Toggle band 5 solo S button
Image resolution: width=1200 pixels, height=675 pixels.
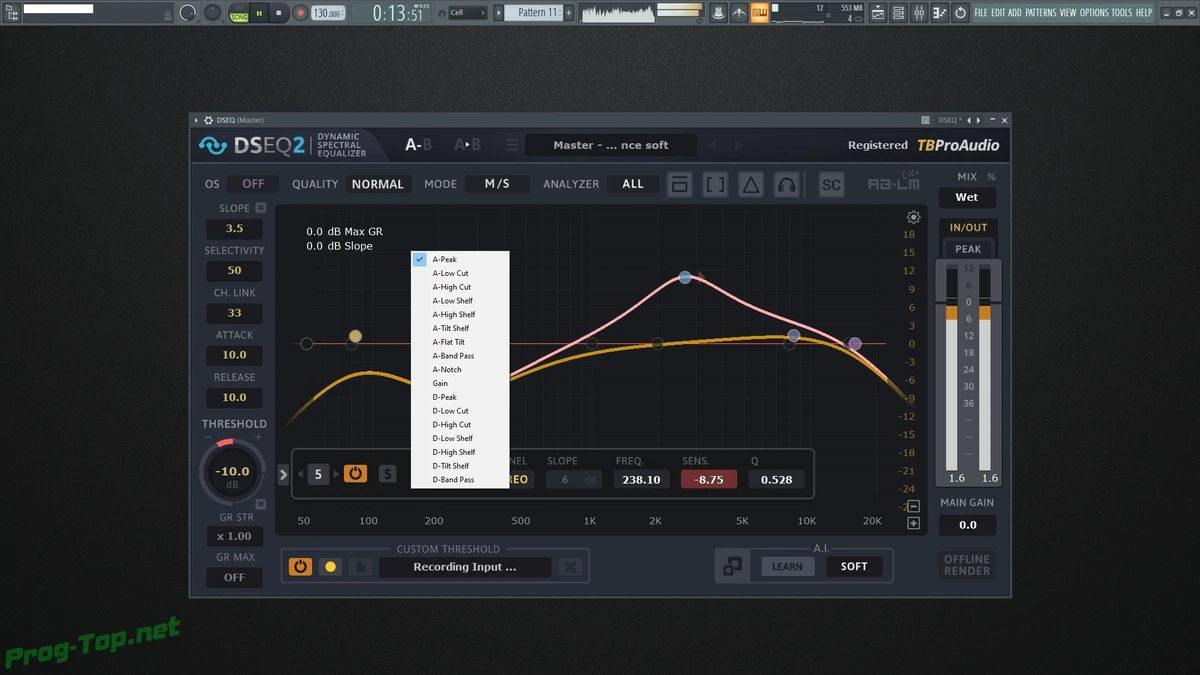tap(387, 474)
